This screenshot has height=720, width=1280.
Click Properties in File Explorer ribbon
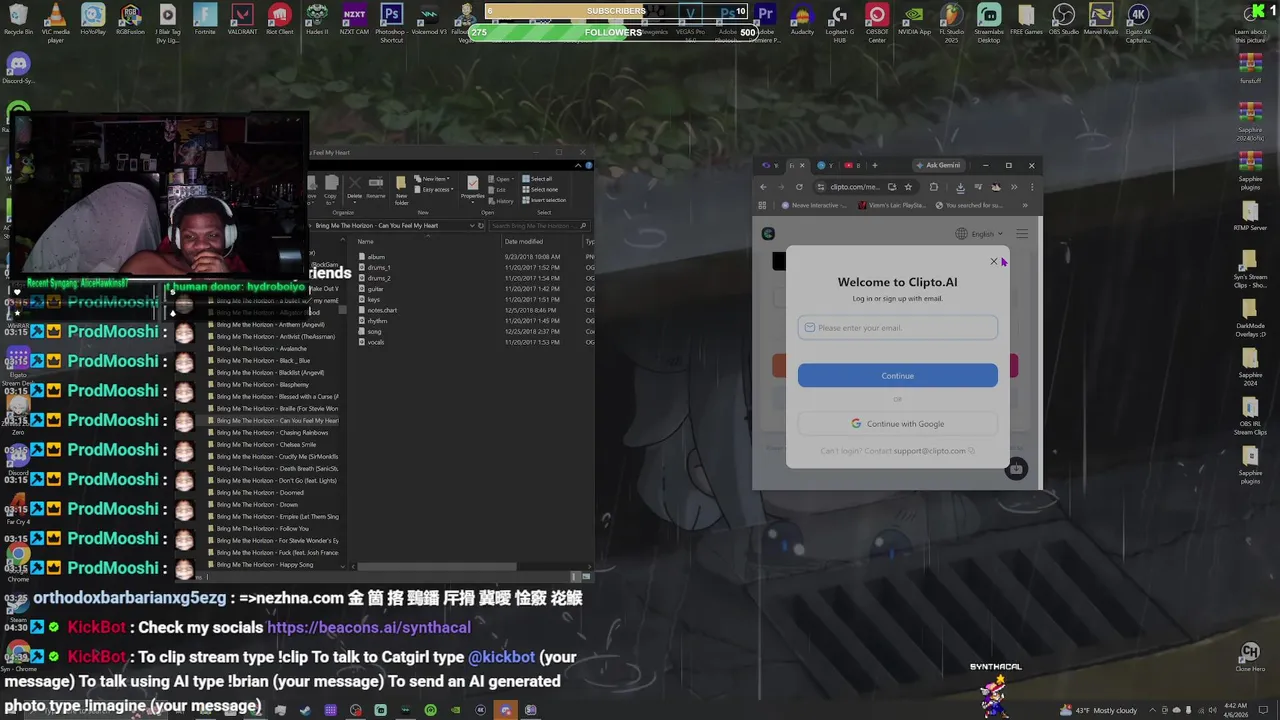pyautogui.click(x=473, y=187)
